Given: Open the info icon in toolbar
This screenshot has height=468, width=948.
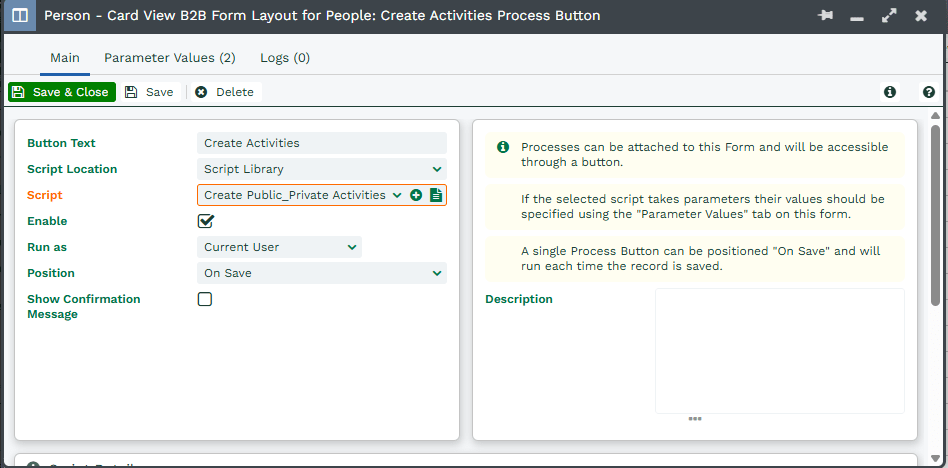Looking at the screenshot, I should click(889, 92).
